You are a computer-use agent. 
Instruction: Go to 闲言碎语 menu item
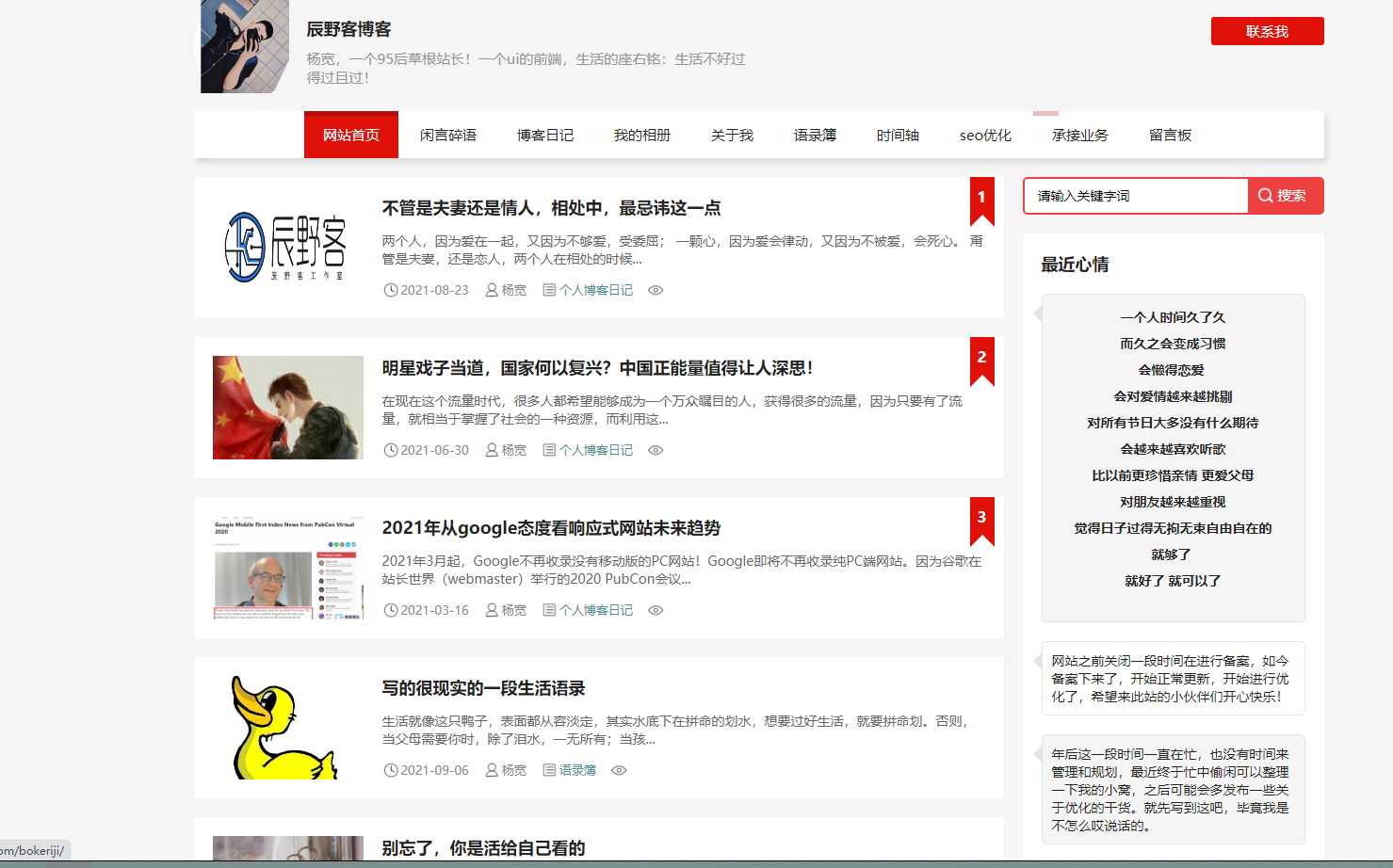448,136
